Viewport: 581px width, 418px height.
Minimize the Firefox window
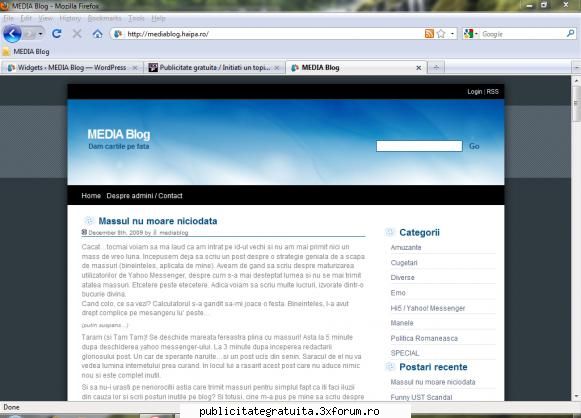(529, 6)
